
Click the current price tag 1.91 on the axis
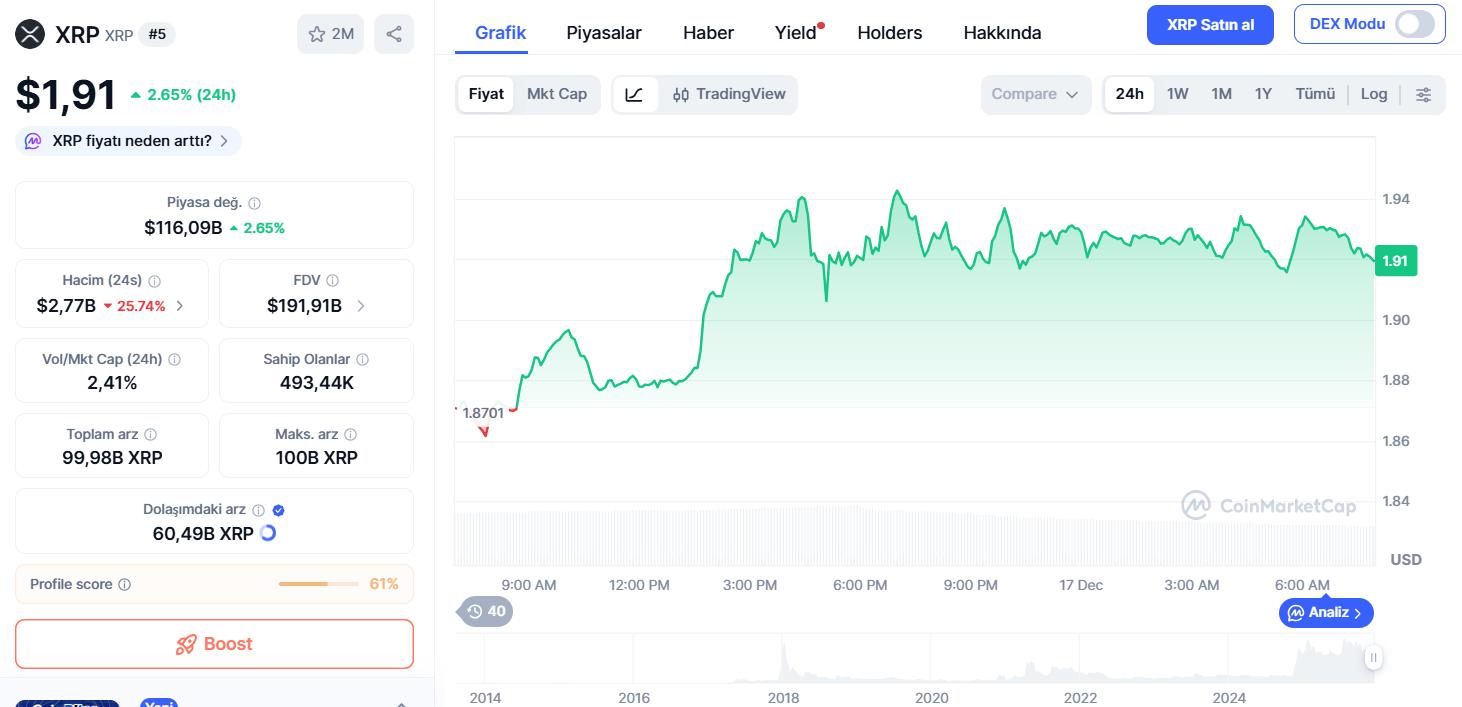tap(1395, 261)
